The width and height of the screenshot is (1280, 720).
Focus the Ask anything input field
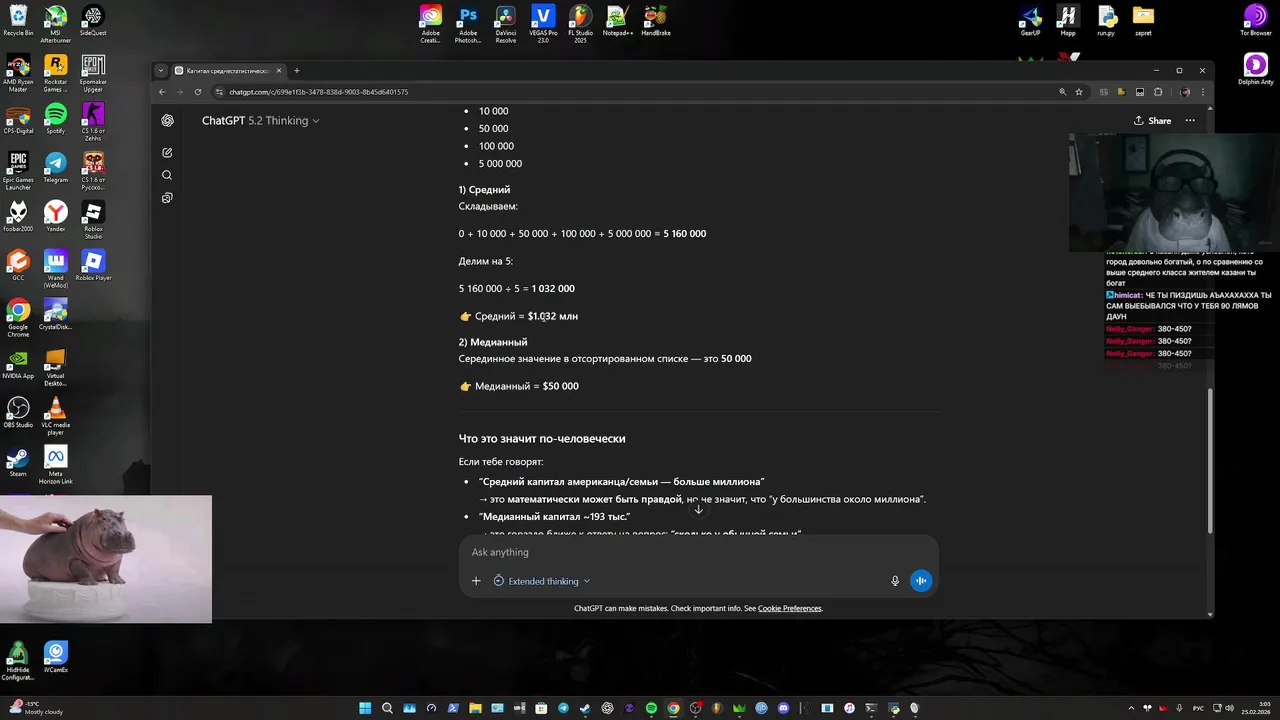click(x=698, y=552)
